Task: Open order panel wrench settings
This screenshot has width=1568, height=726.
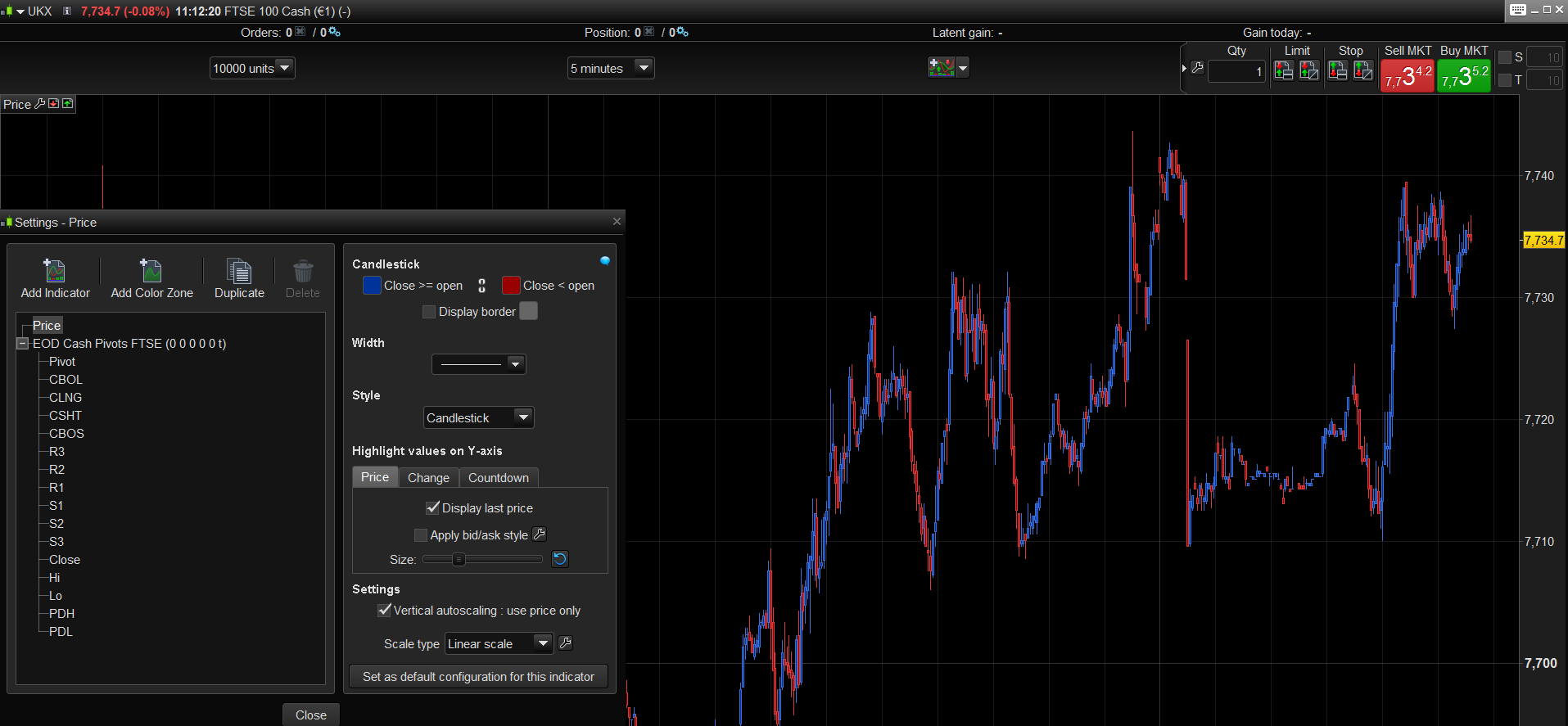Action: (x=1198, y=69)
